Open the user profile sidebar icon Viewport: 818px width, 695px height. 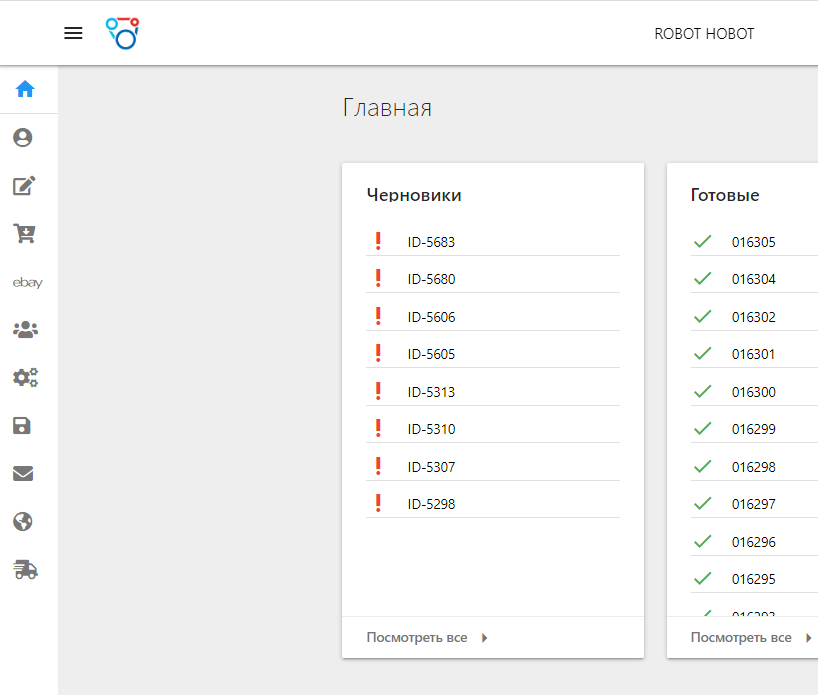coord(22,138)
